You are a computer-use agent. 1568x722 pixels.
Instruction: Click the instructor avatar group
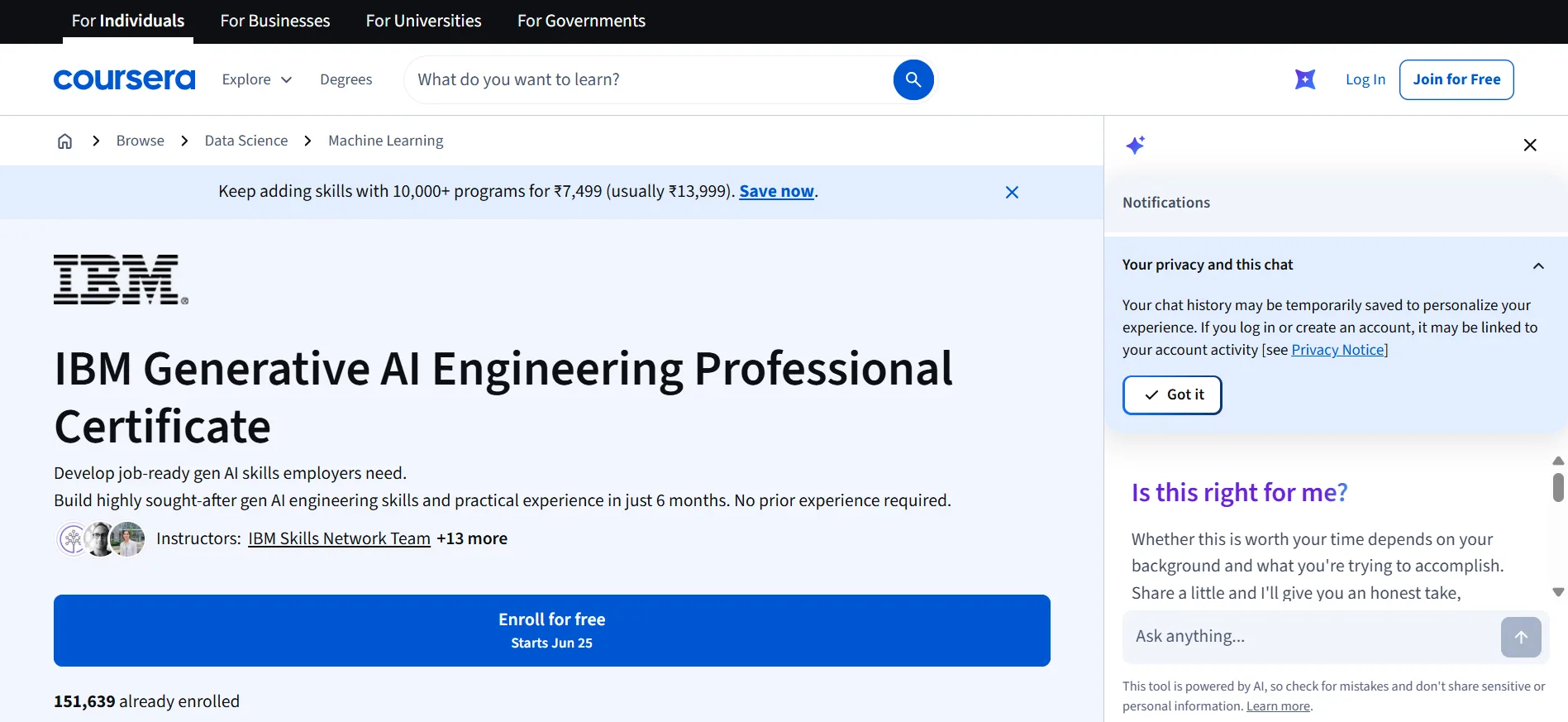click(100, 539)
